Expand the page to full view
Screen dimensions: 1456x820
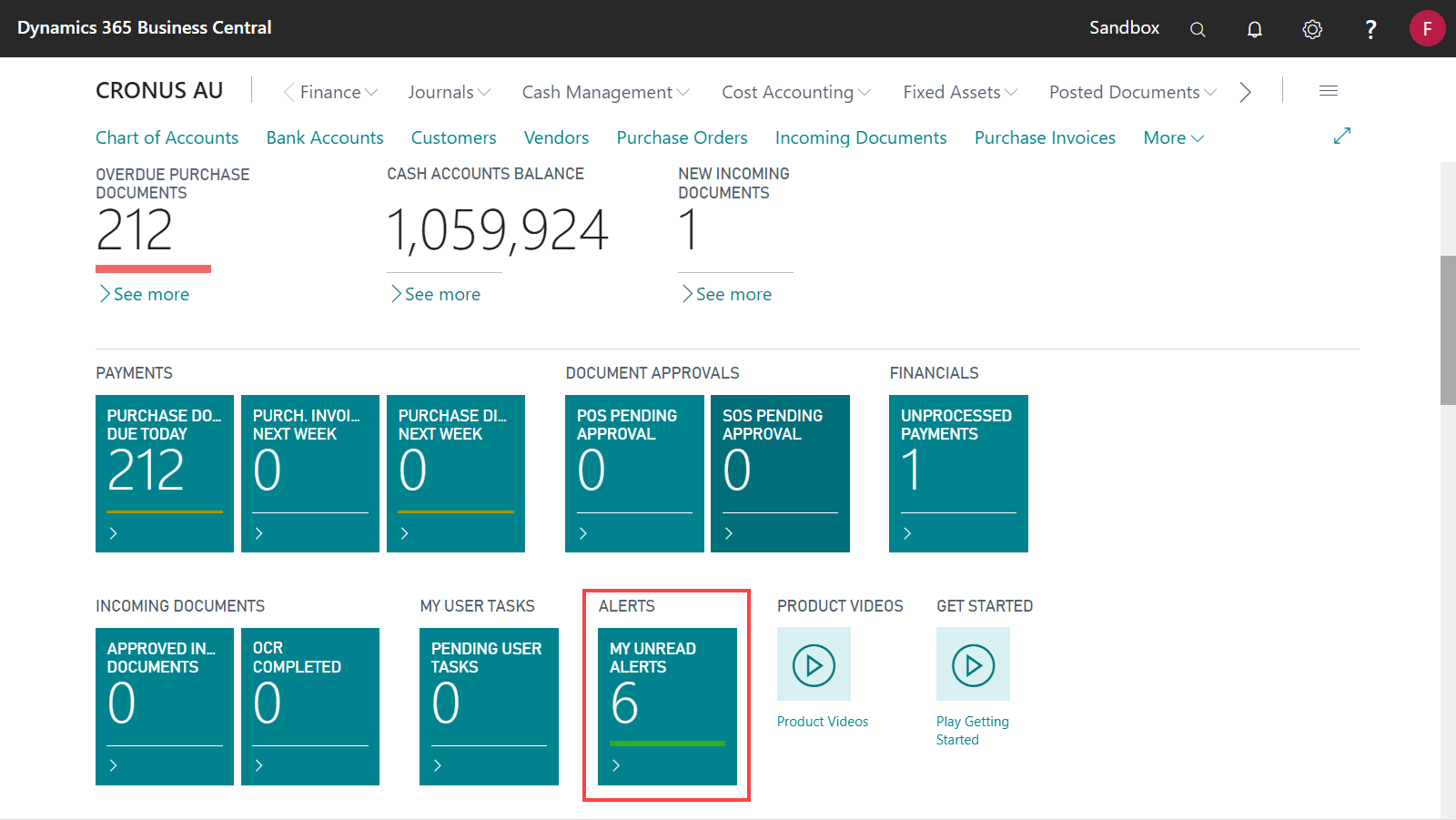coord(1342,136)
